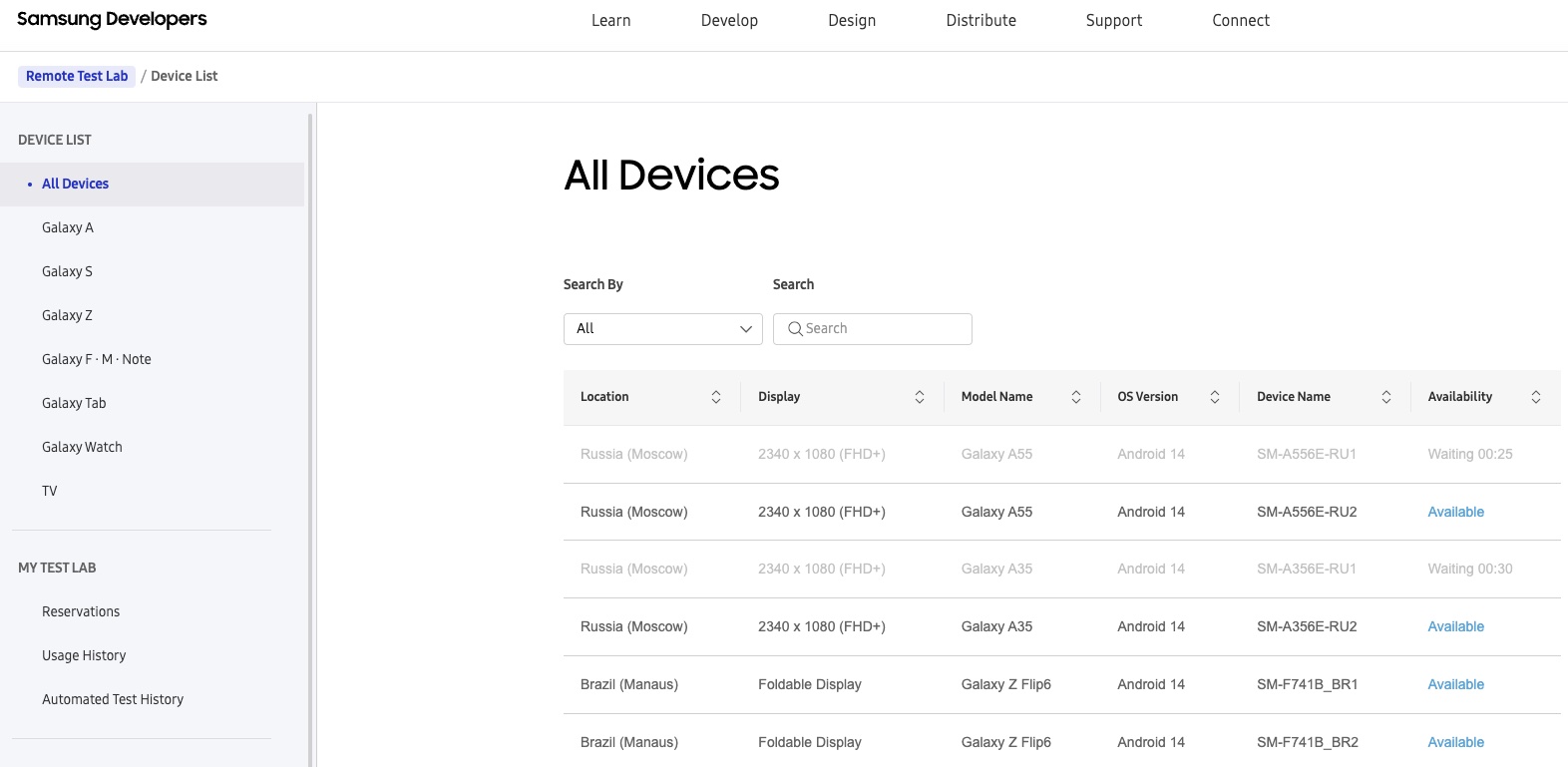Open the Distribute menu
The height and width of the screenshot is (767, 1568).
981,21
